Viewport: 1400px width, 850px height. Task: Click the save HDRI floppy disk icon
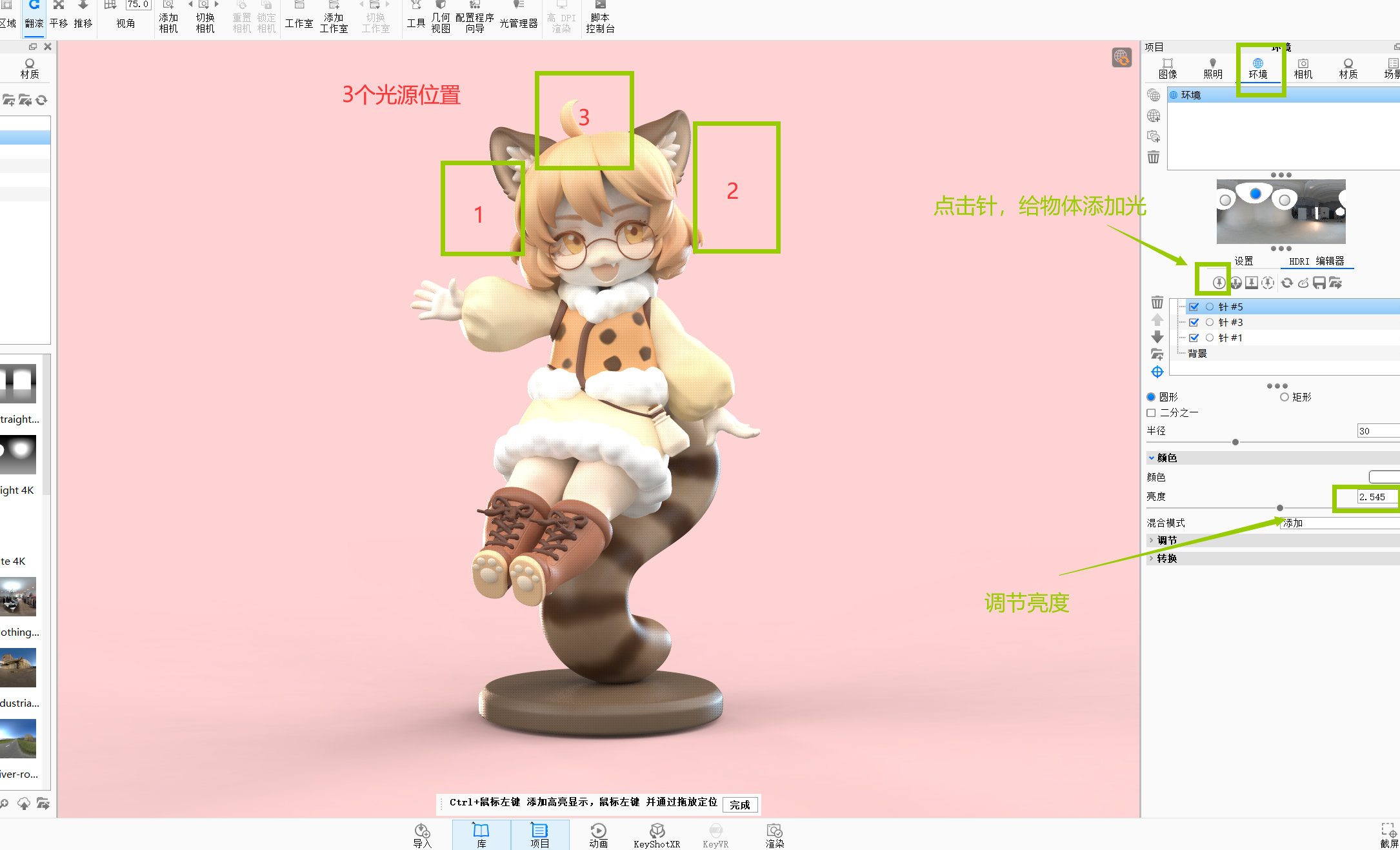(x=1319, y=283)
